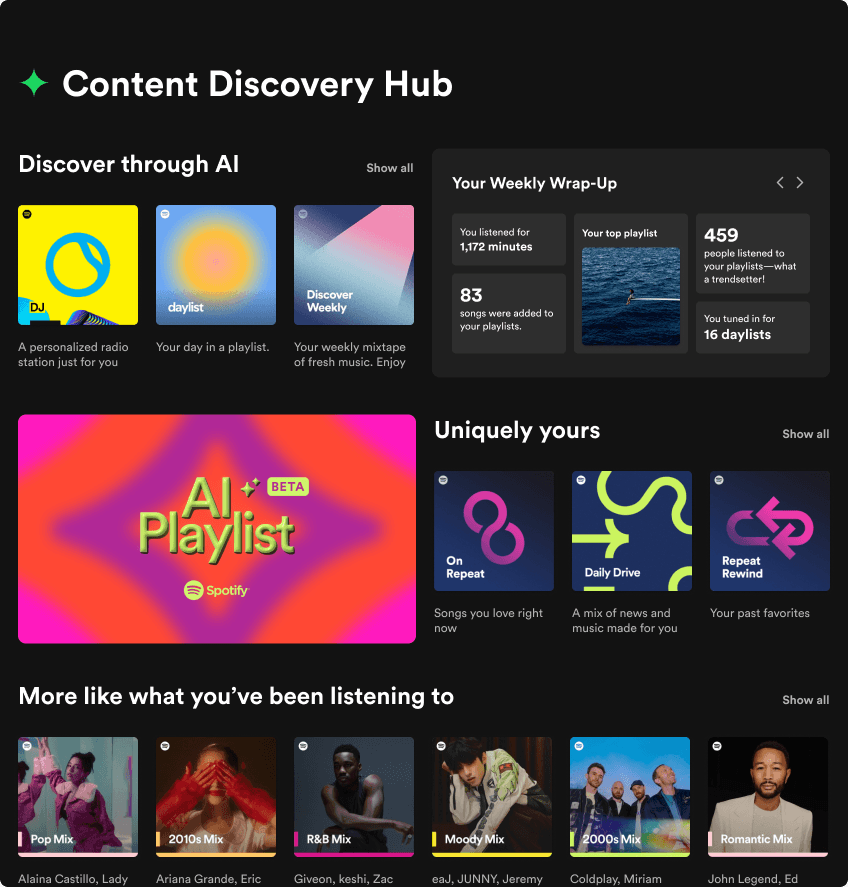Click the Spotify badge on the Pop Mix cover
This screenshot has width=848, height=887.
[x=27, y=746]
